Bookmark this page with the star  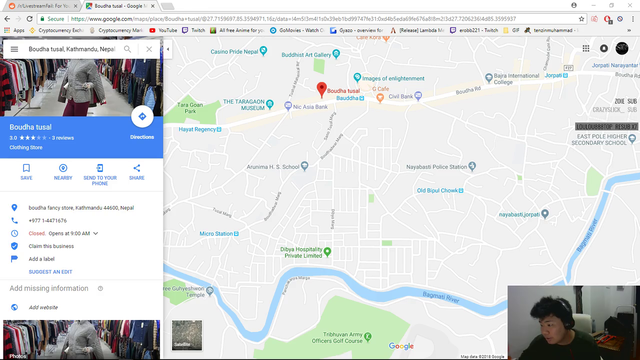coord(581,19)
